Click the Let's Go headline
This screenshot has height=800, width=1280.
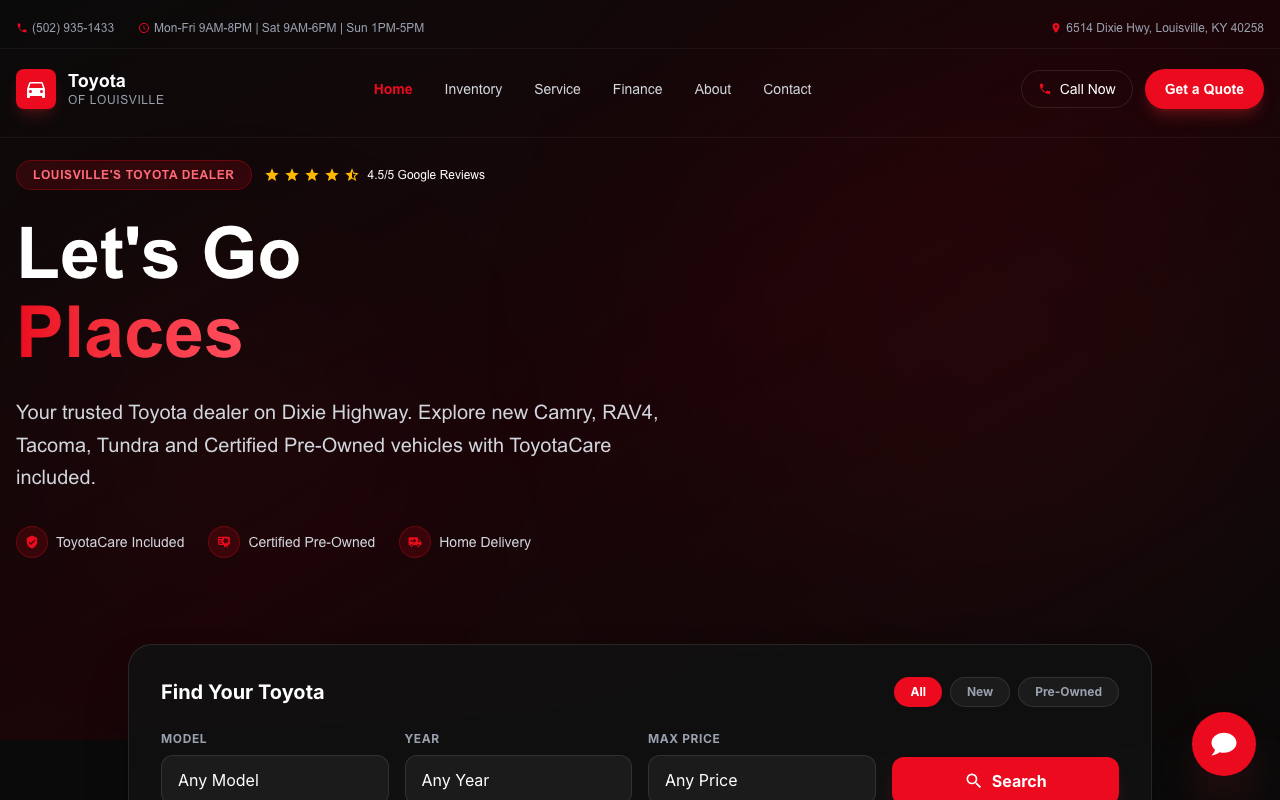pos(159,252)
